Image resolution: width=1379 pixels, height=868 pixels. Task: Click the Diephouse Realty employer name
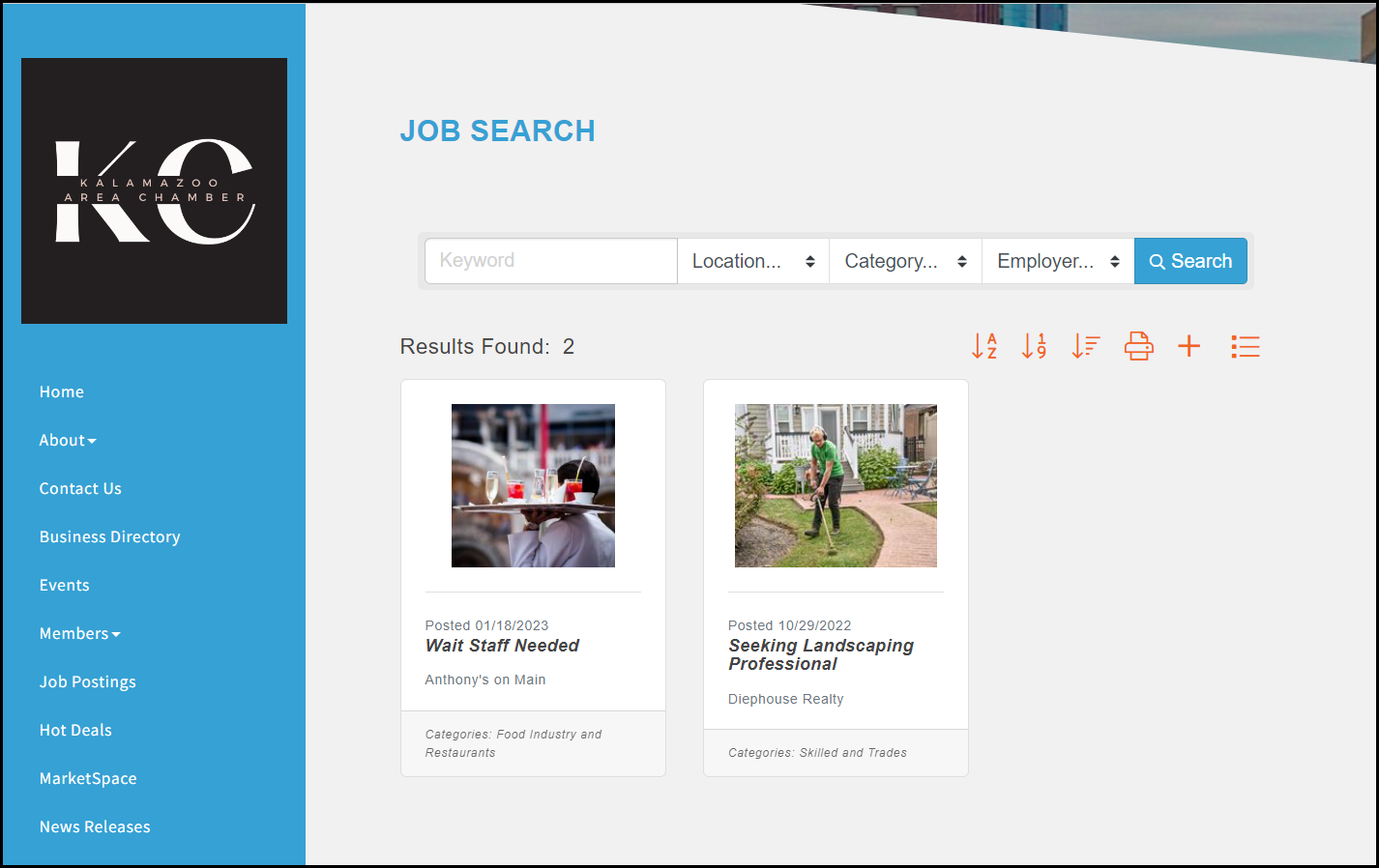[x=786, y=700]
